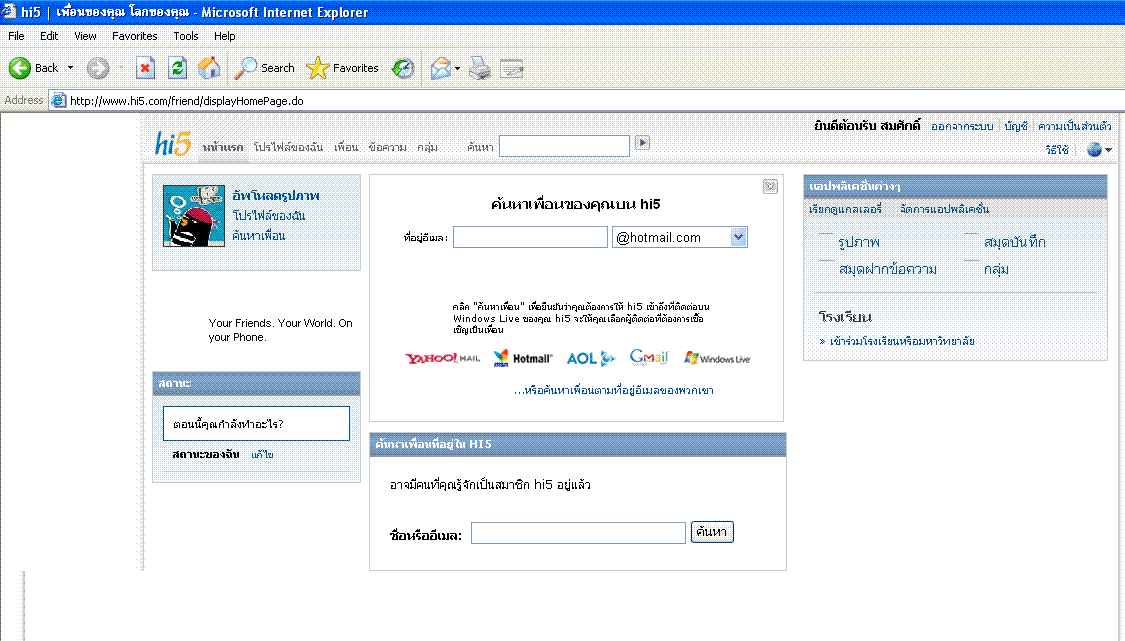Click the hi5 top search field
The image size is (1125, 641).
(x=565, y=146)
